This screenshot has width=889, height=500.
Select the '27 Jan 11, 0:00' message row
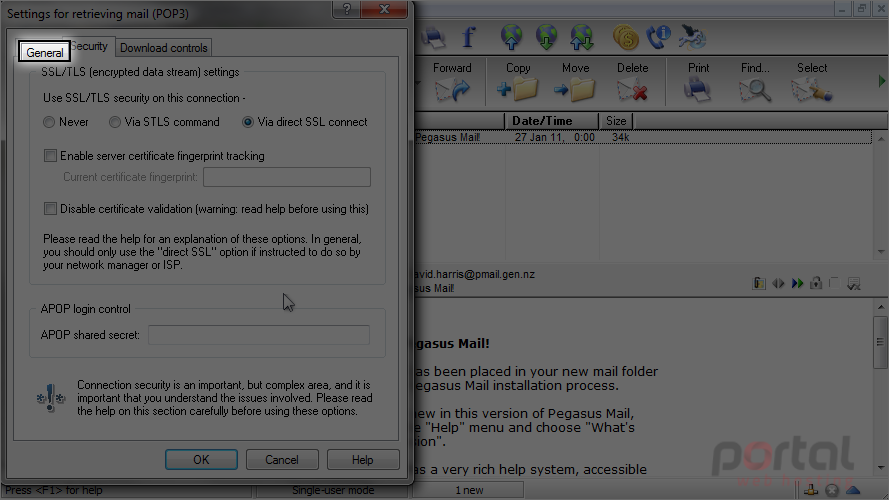pyautogui.click(x=643, y=137)
